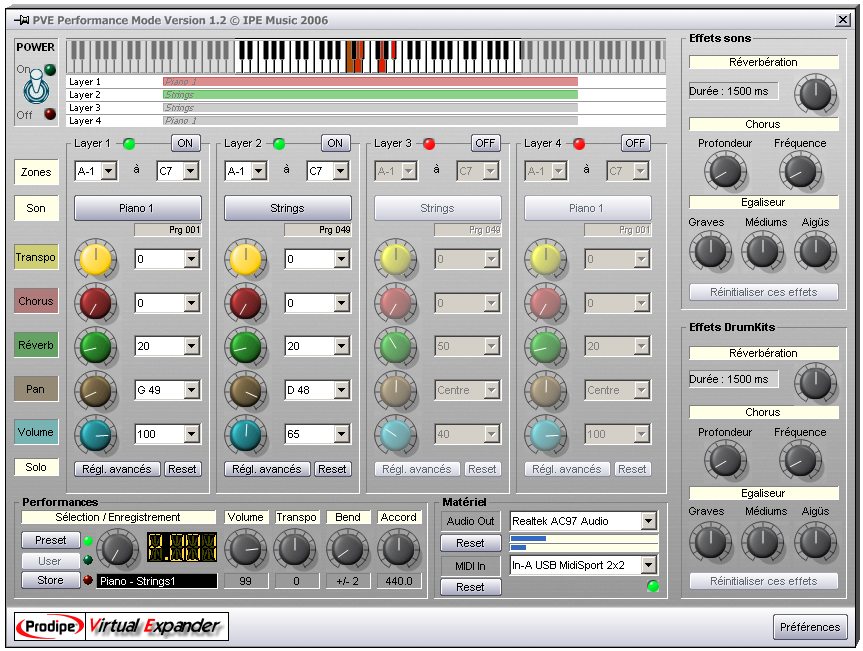Open the Audio Out device dropdown
Screen dimensions: 863x651
point(649,521)
